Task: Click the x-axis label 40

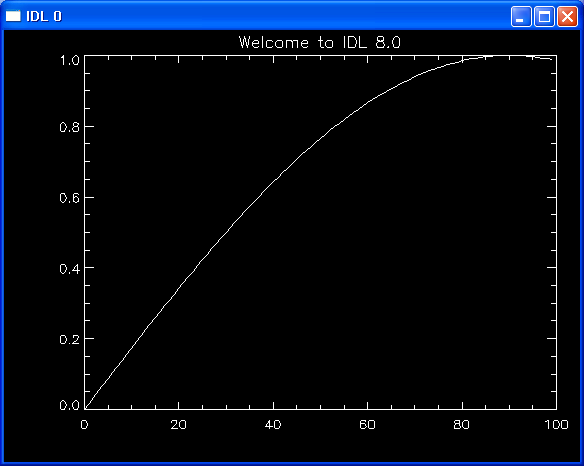Action: (x=273, y=425)
